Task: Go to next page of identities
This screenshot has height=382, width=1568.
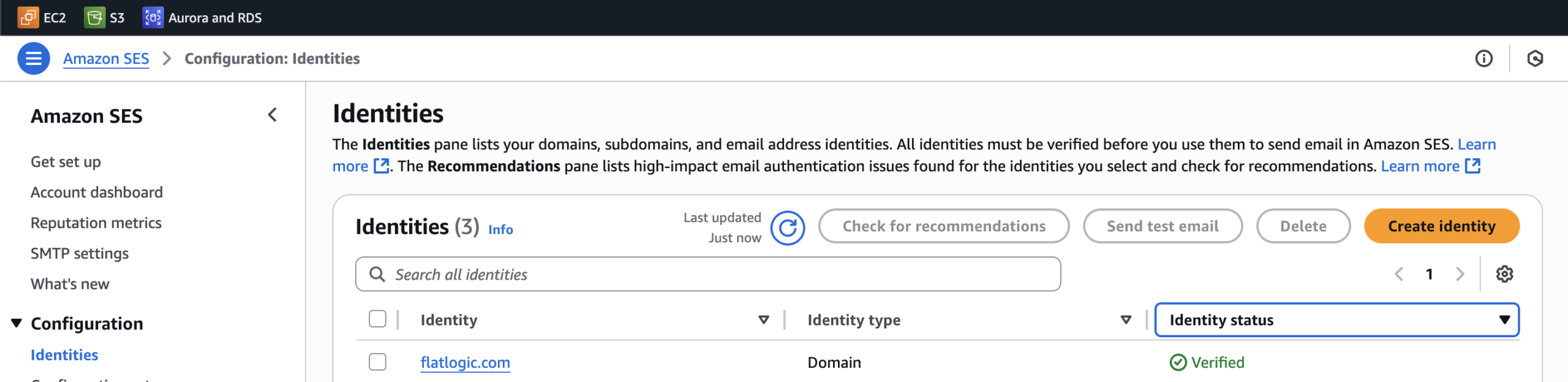Action: pos(1460,274)
